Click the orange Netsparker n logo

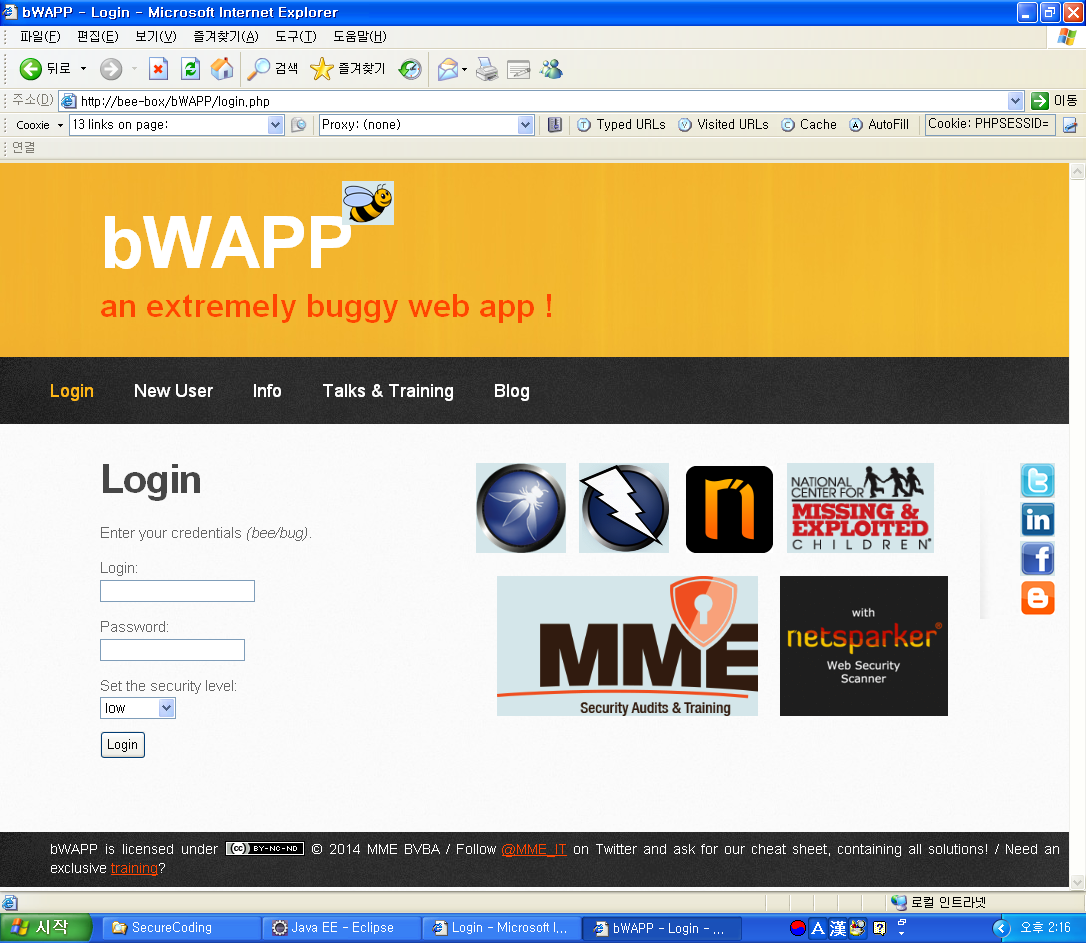click(729, 509)
